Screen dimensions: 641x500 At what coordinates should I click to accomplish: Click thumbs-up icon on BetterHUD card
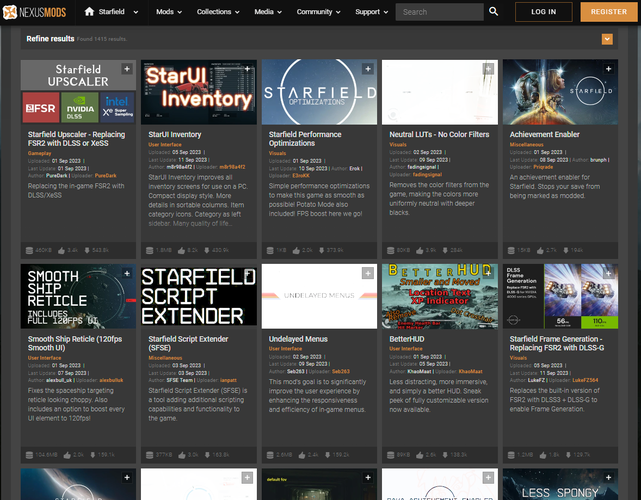click(420, 455)
